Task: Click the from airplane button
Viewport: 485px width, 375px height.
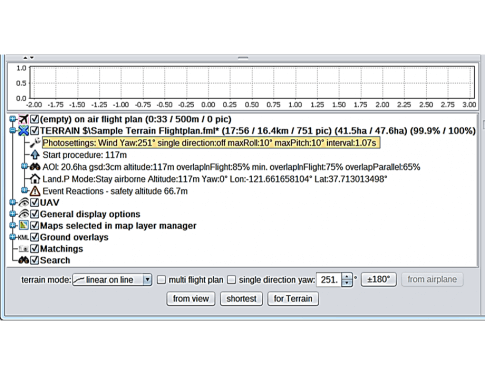Action: click(432, 279)
